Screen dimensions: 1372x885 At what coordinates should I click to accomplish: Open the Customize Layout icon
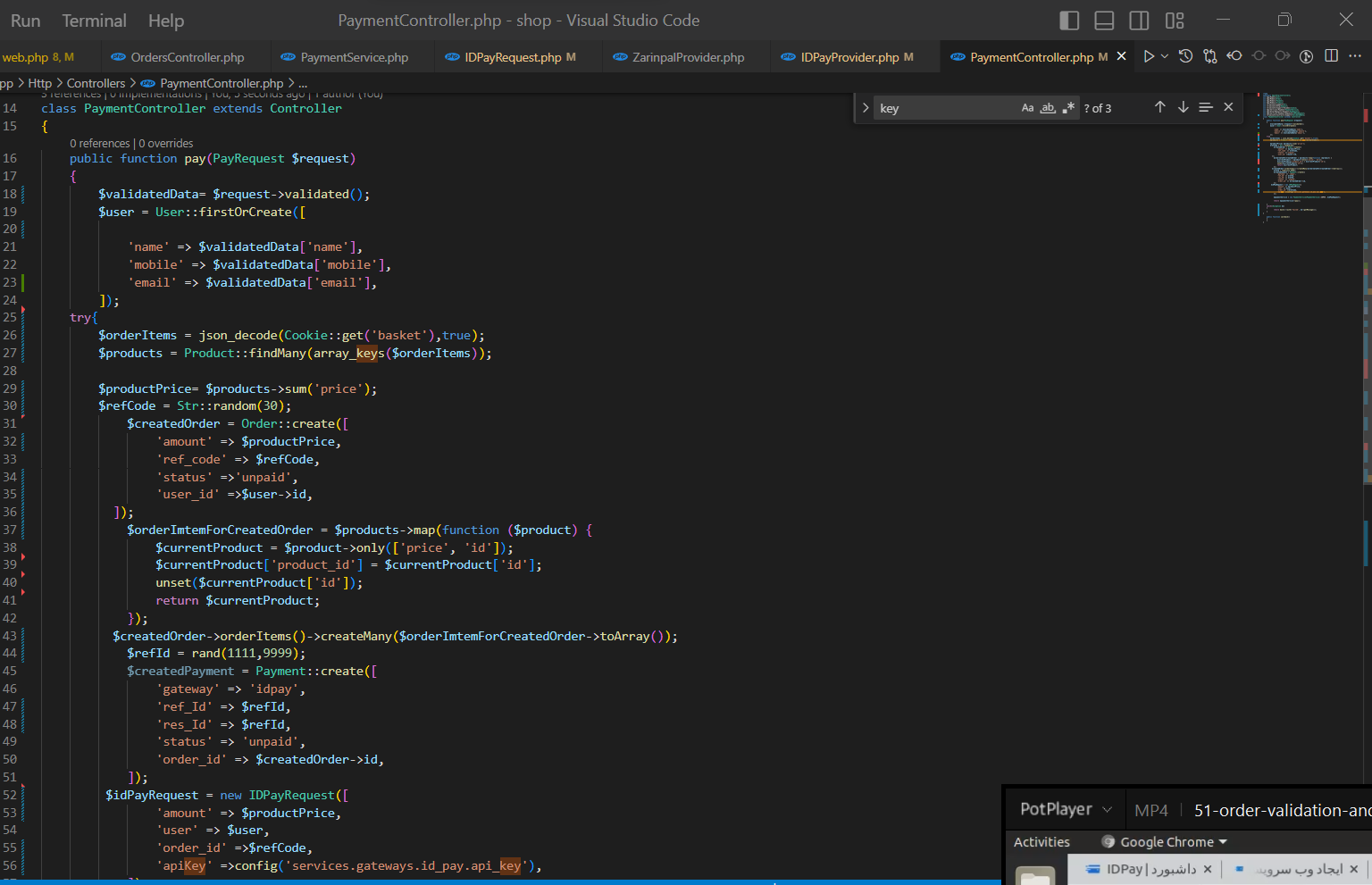point(1175,21)
